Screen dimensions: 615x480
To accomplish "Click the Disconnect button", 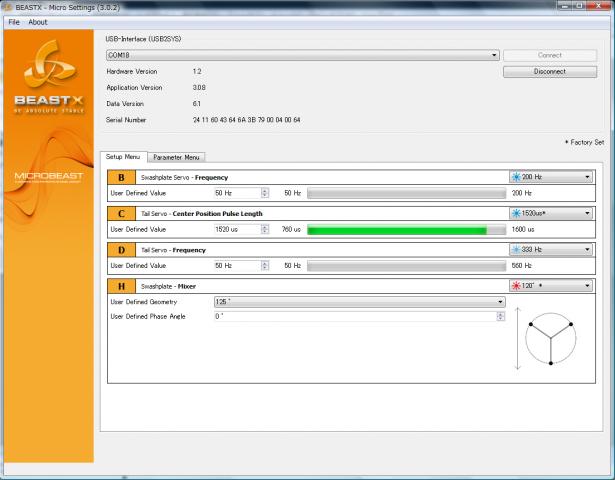I will click(x=550, y=71).
